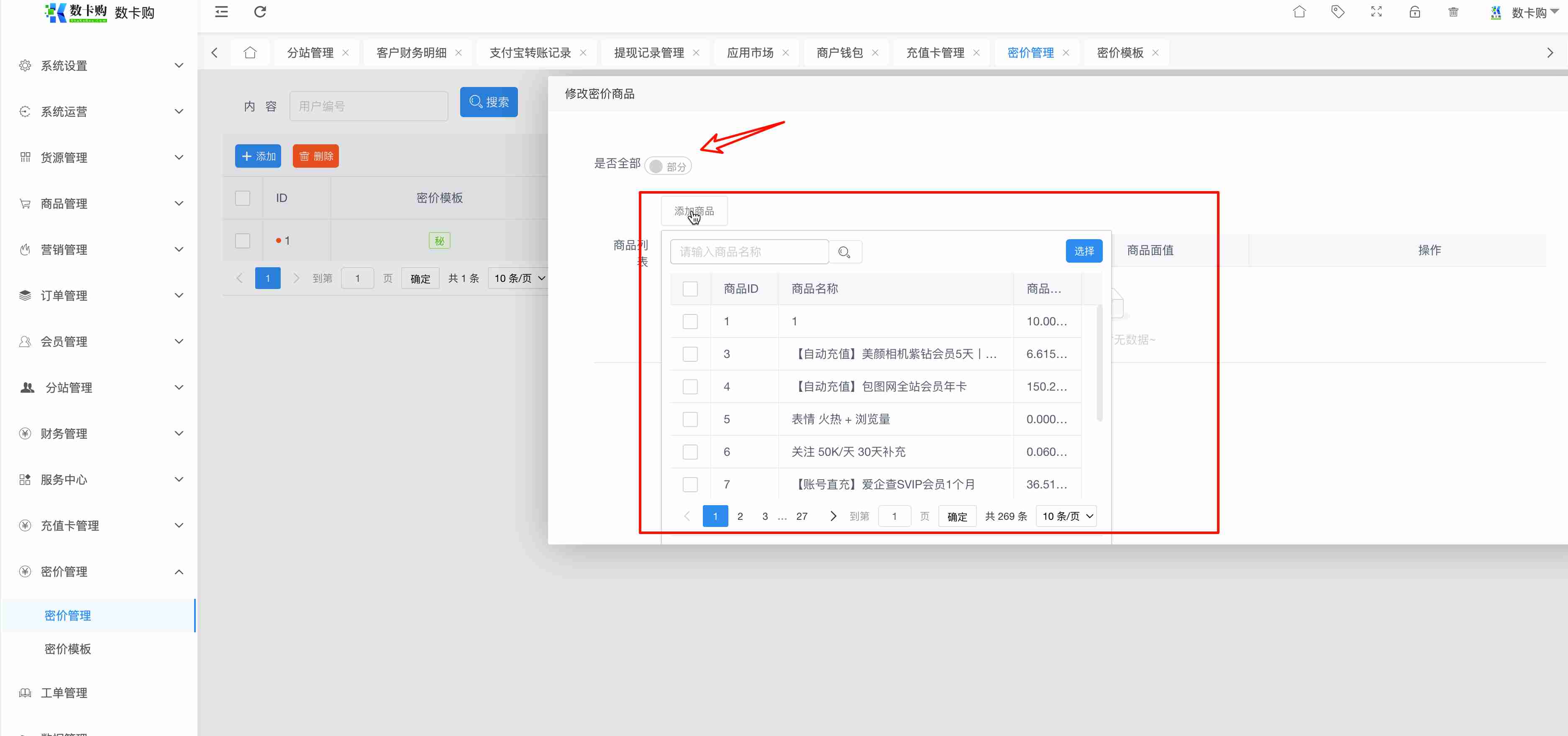Open the 10 条/页 dropdown in product popup

pyautogui.click(x=1066, y=516)
